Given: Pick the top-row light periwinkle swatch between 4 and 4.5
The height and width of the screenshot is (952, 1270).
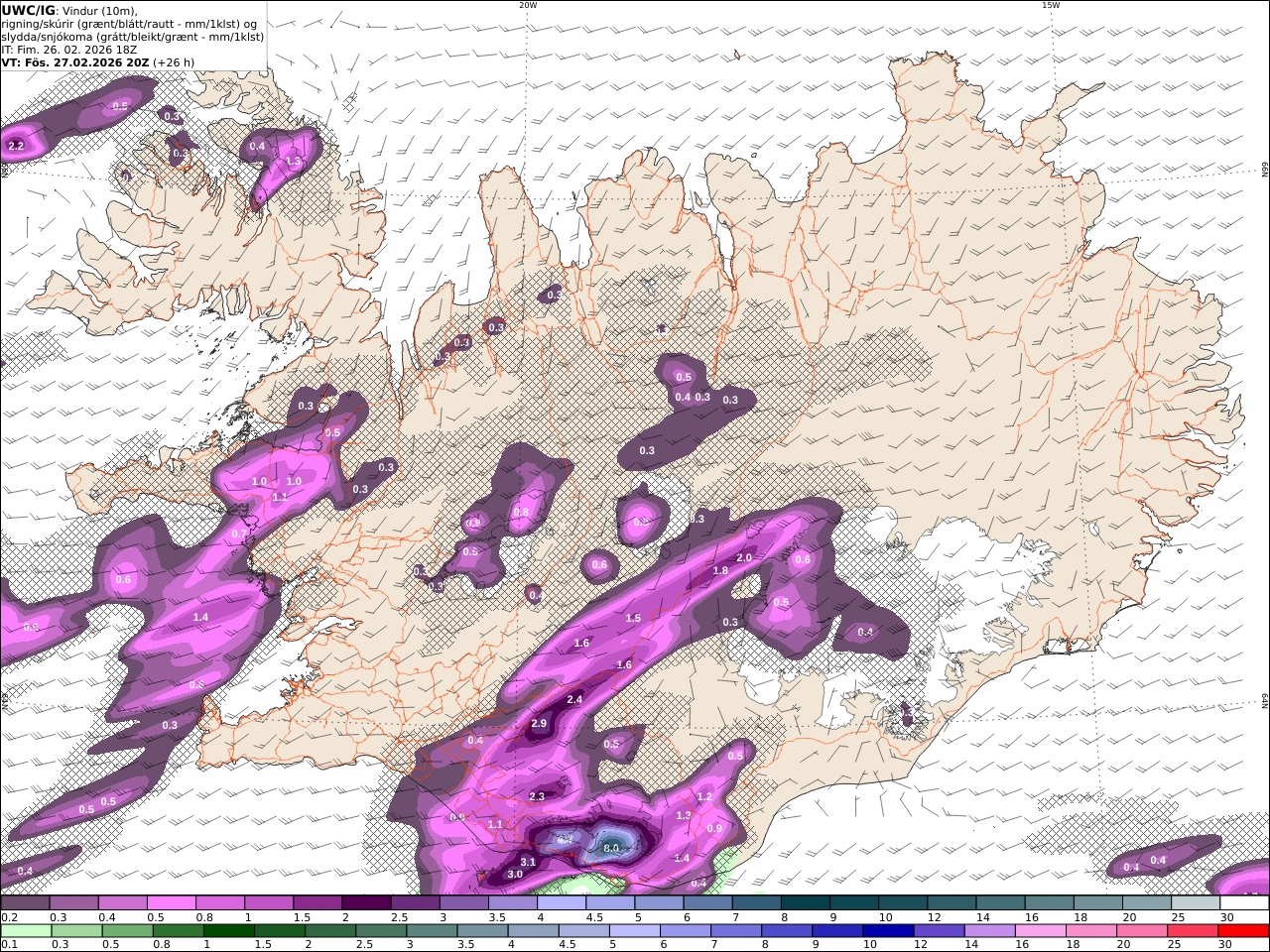Looking at the screenshot, I should coord(562,903).
